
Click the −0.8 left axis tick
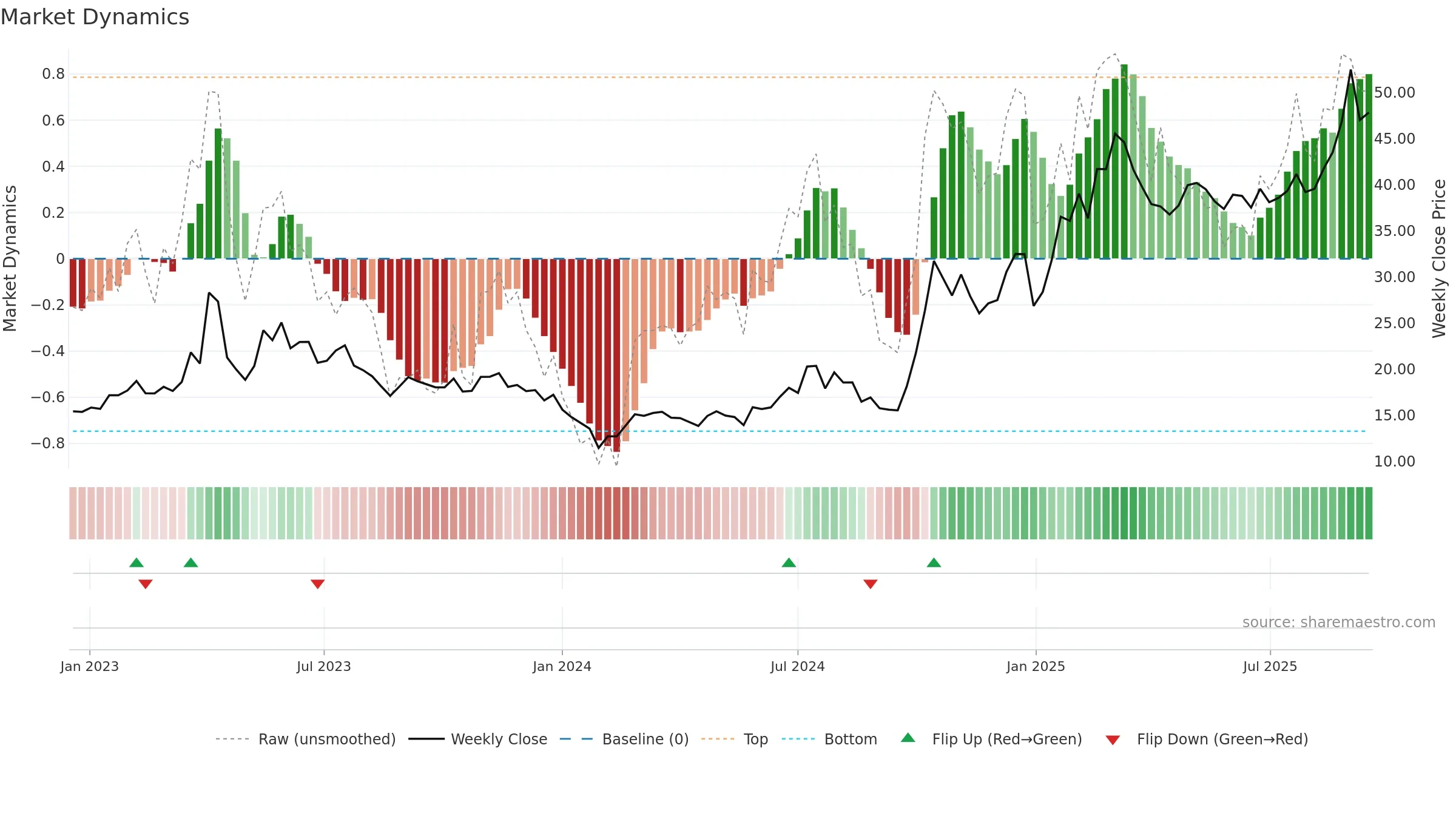point(48,443)
